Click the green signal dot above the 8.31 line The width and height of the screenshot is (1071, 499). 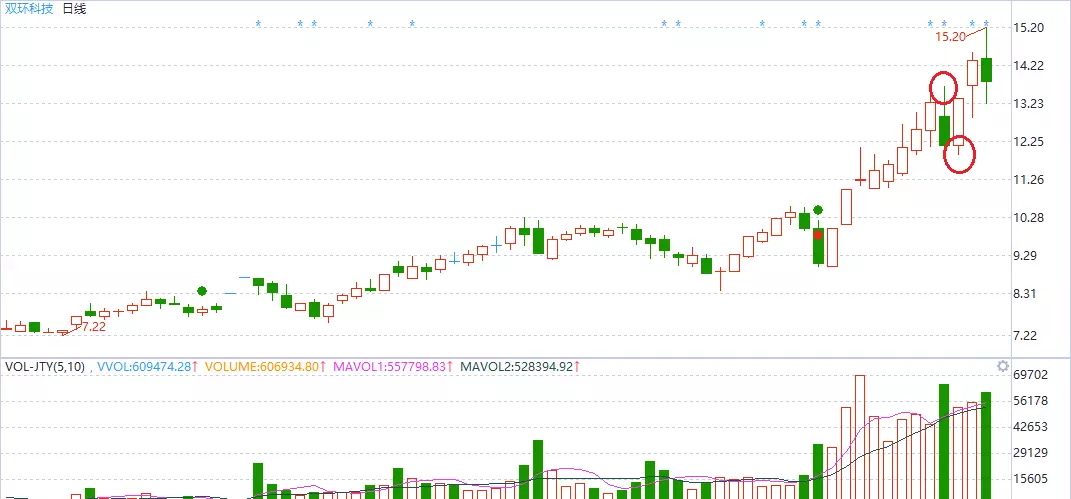point(202,291)
